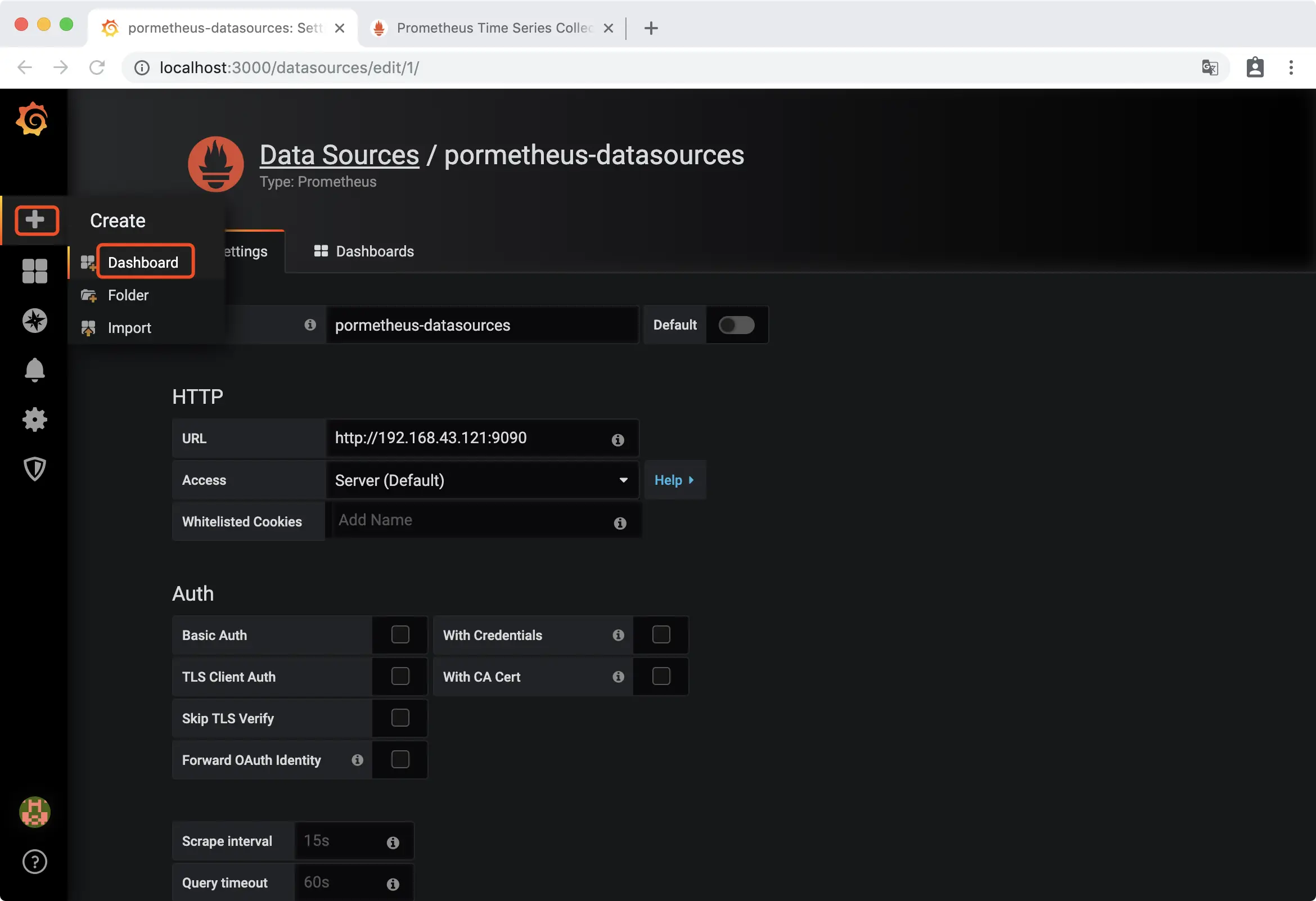Click the Scrape interval info icon

(393, 843)
